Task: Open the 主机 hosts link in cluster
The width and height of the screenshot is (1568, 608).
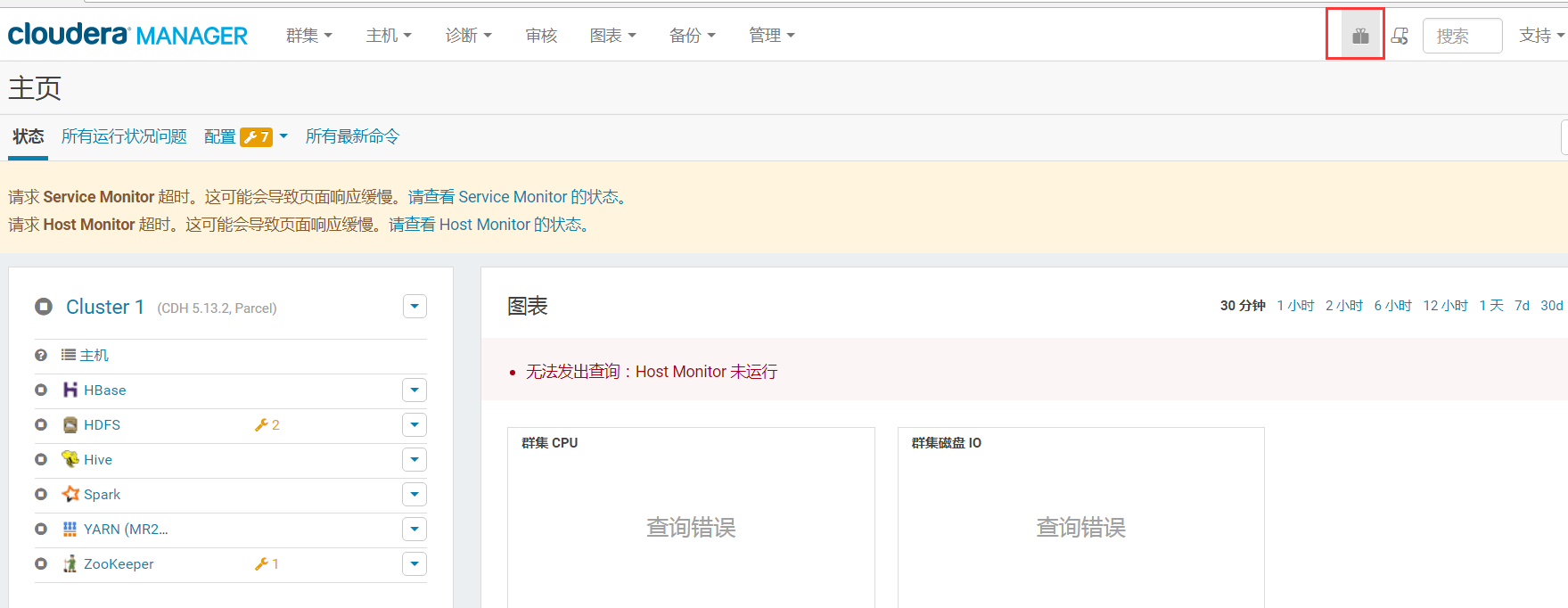Action: [x=94, y=356]
